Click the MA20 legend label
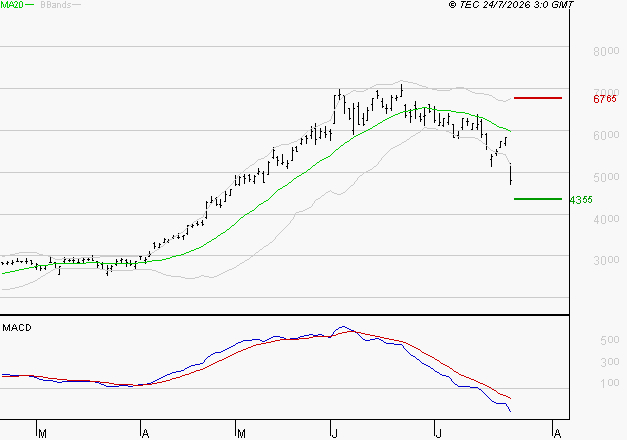The width and height of the screenshot is (627, 440). click(12, 5)
